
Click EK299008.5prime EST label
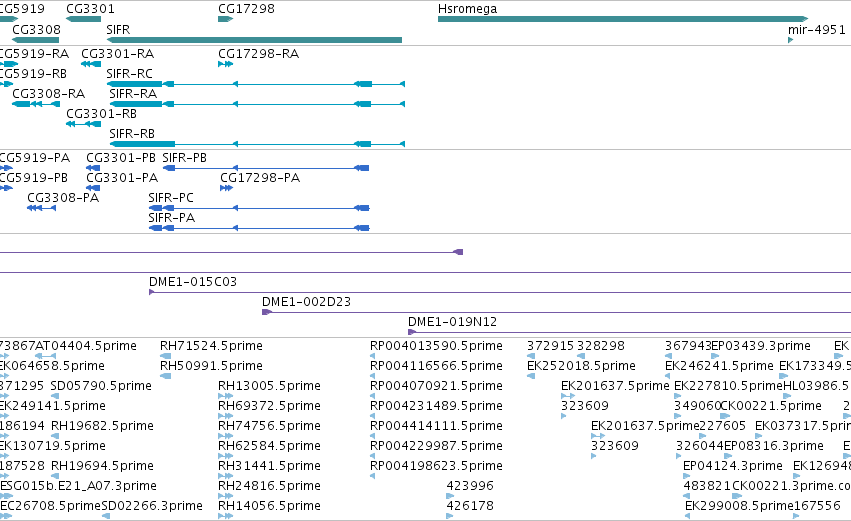739,506
